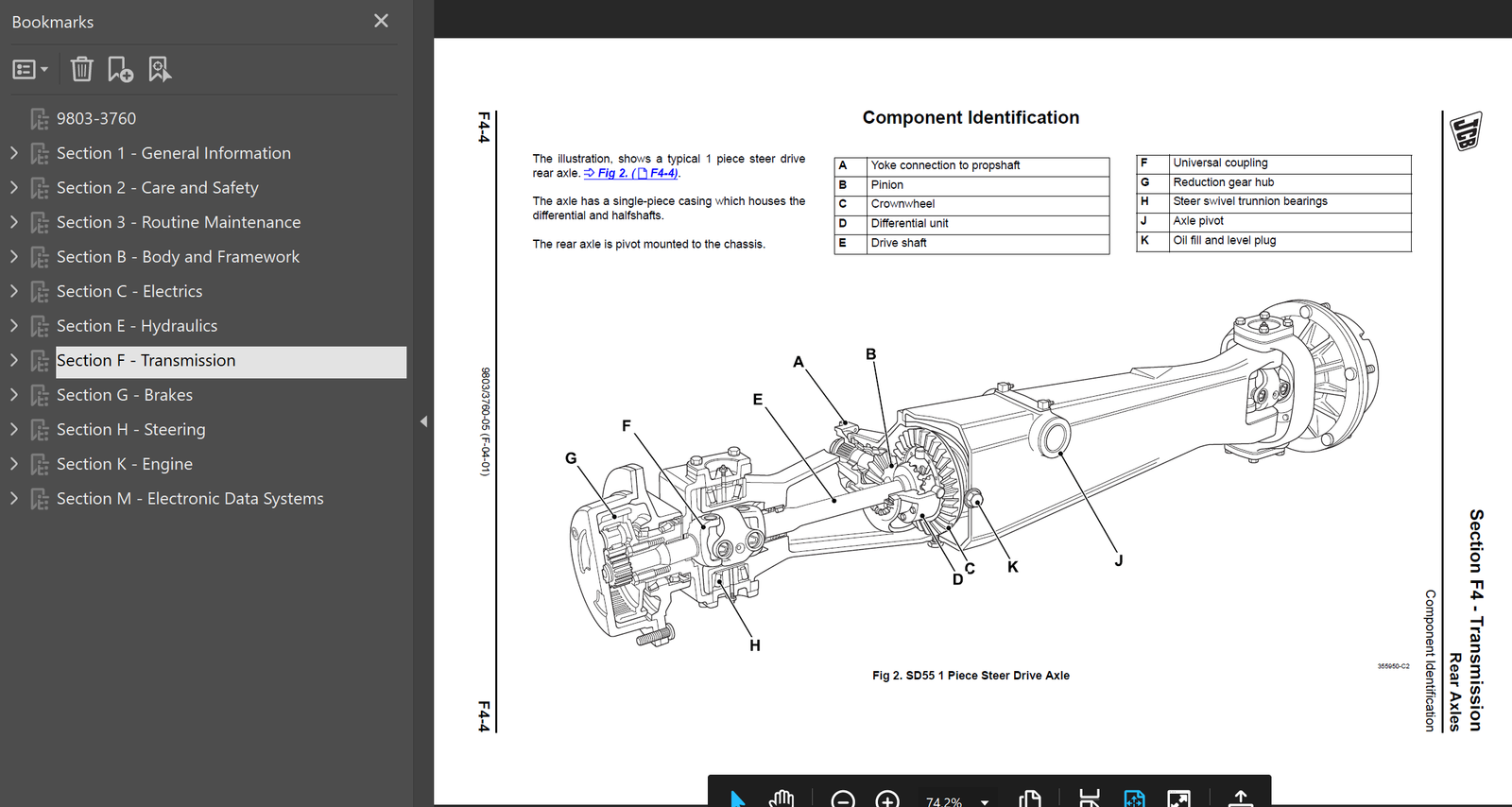The height and width of the screenshot is (807, 1512).
Task: Expand Section M - Electronic Data Systems
Action: tap(14, 498)
